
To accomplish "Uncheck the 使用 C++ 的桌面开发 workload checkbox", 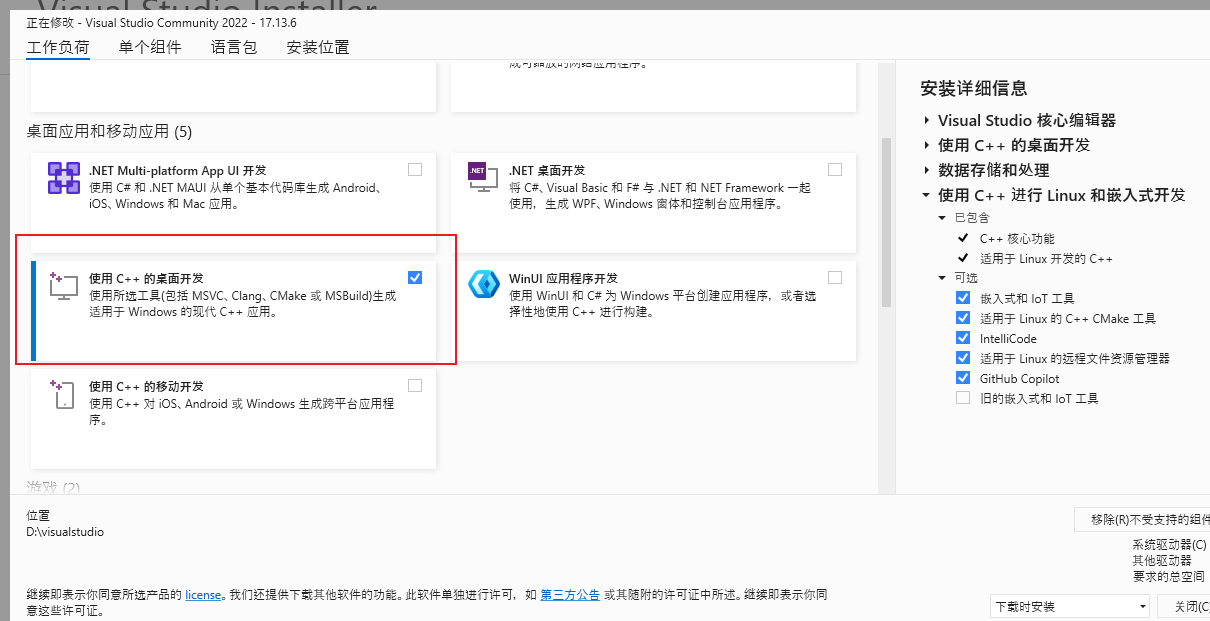I will click(415, 277).
